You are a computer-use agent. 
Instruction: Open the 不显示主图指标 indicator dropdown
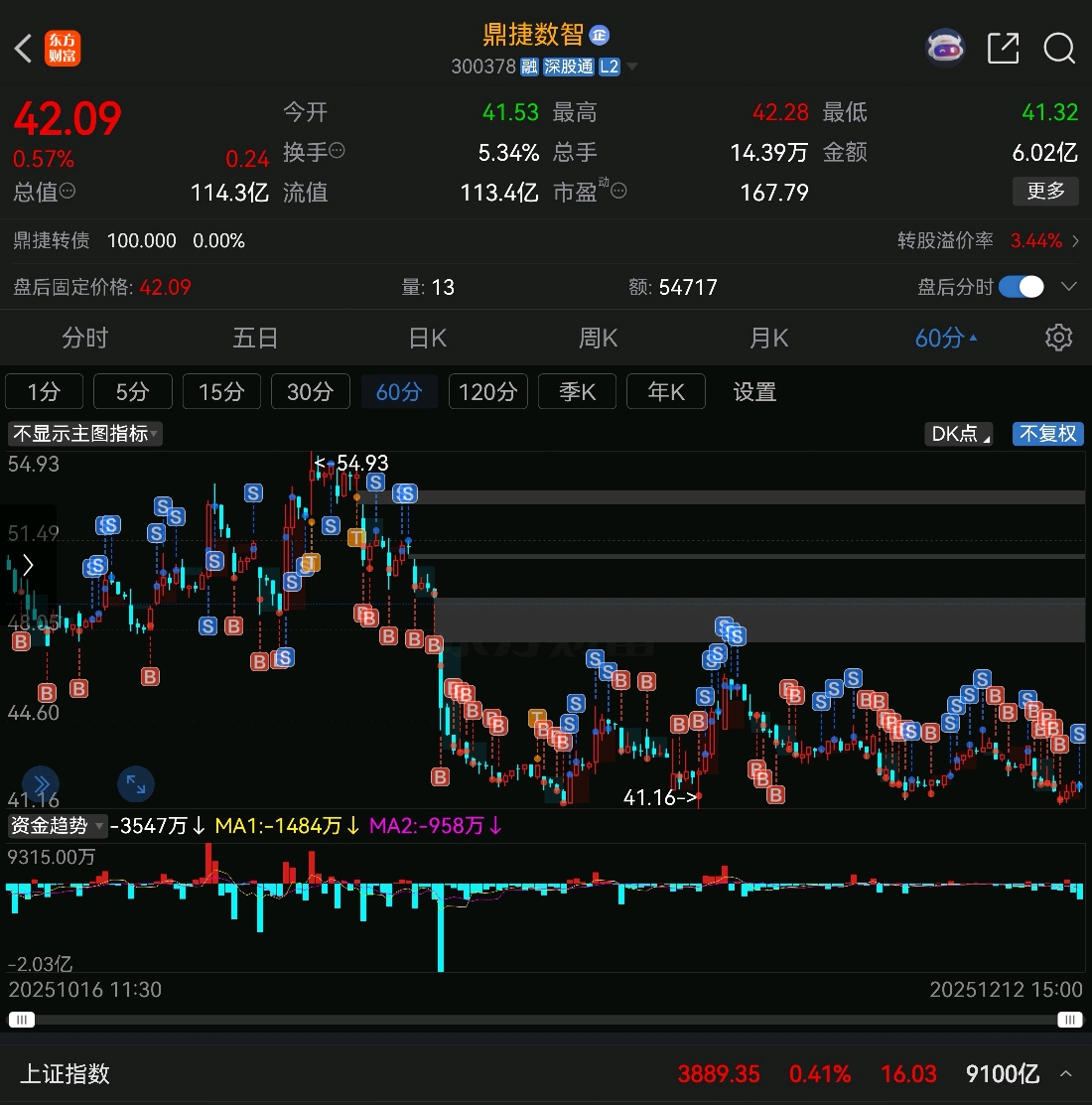click(x=84, y=434)
